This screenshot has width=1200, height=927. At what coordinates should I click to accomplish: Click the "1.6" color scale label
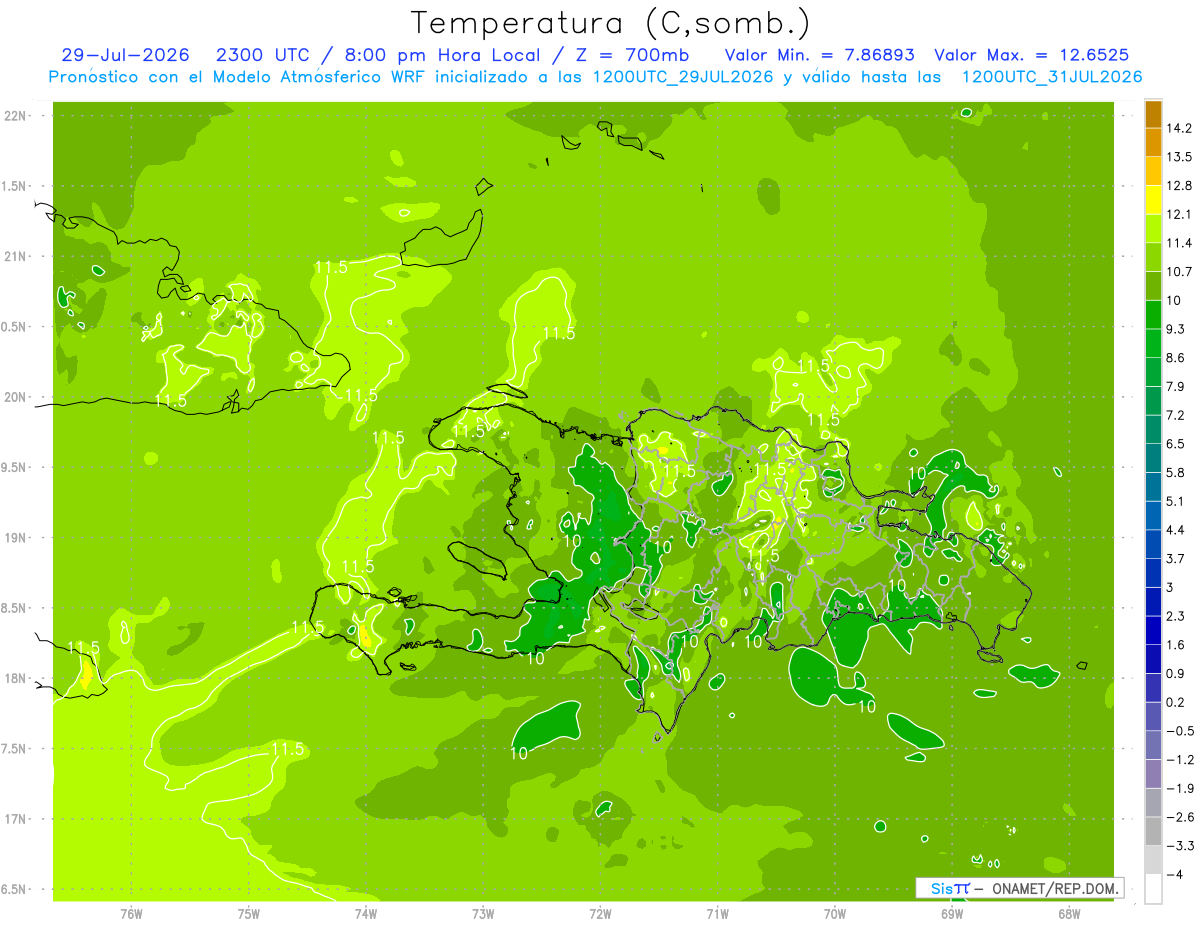pos(1176,645)
